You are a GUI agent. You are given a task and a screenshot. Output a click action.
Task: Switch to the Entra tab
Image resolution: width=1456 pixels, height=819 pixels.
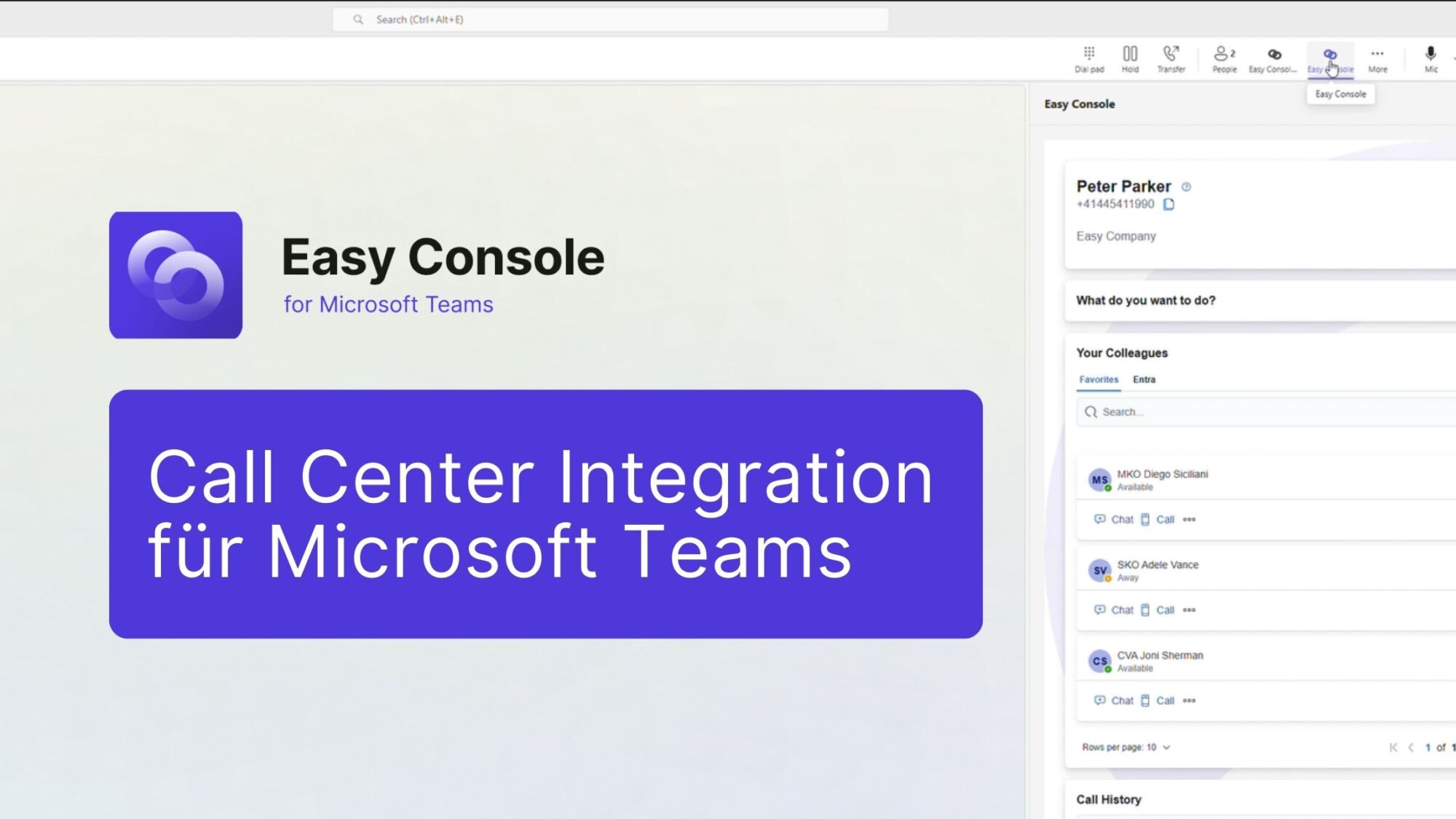[x=1144, y=379]
